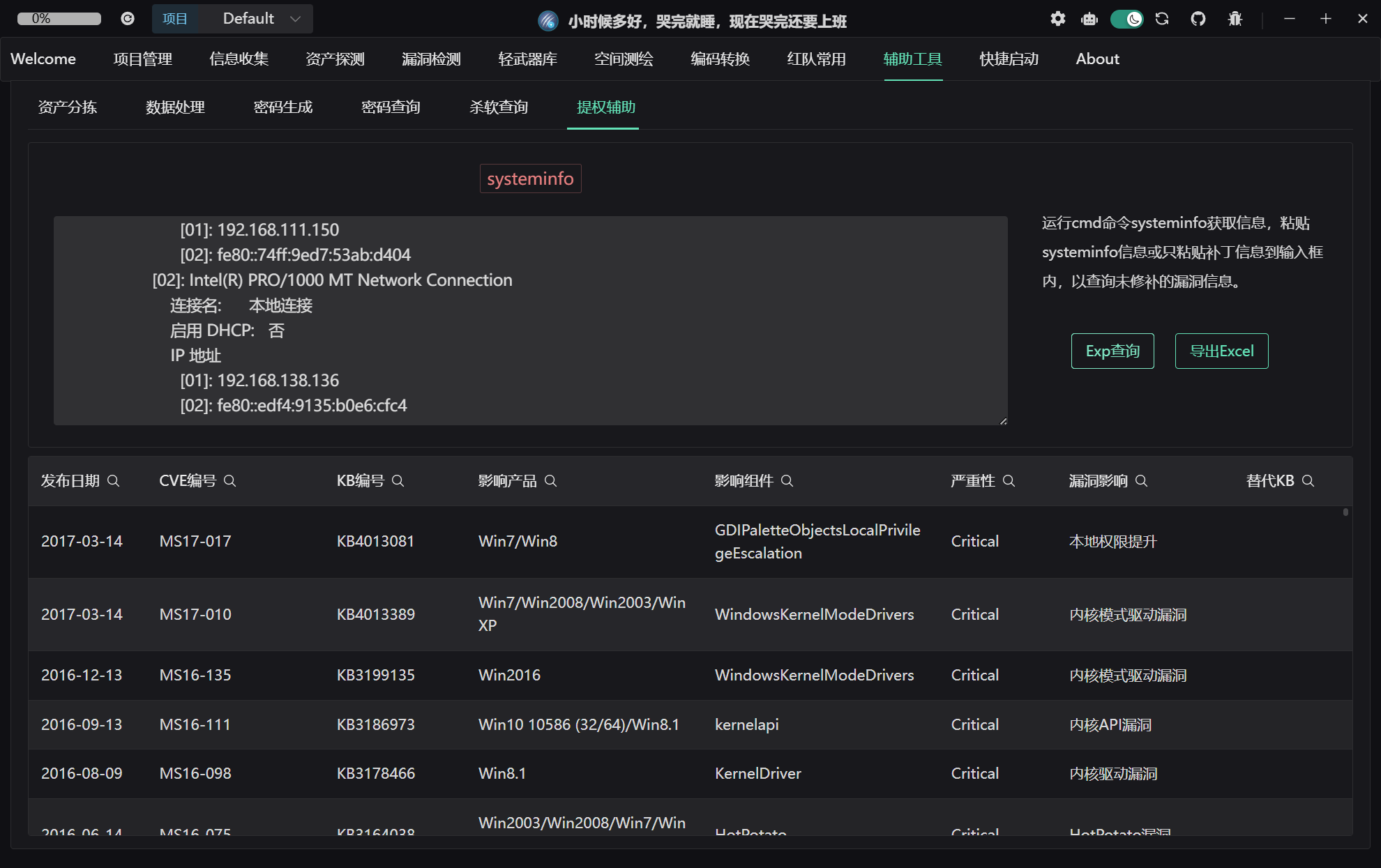Click the 漏洞影响 column search icon
The image size is (1381, 868).
1142,481
